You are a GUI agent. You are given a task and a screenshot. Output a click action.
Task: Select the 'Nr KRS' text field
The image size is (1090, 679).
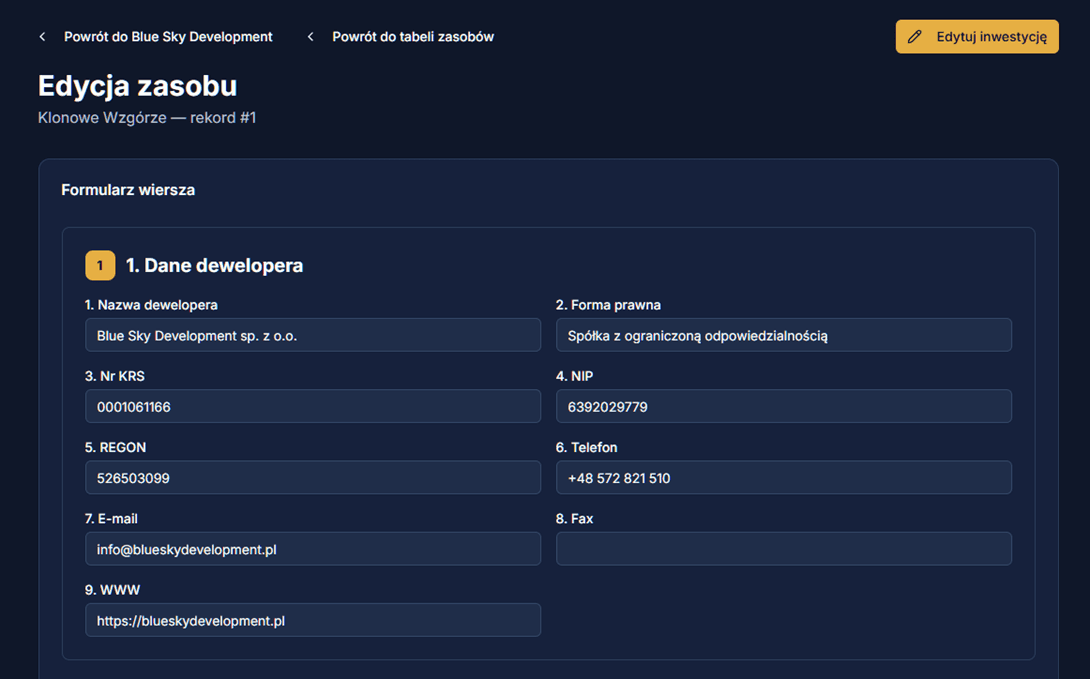312,407
